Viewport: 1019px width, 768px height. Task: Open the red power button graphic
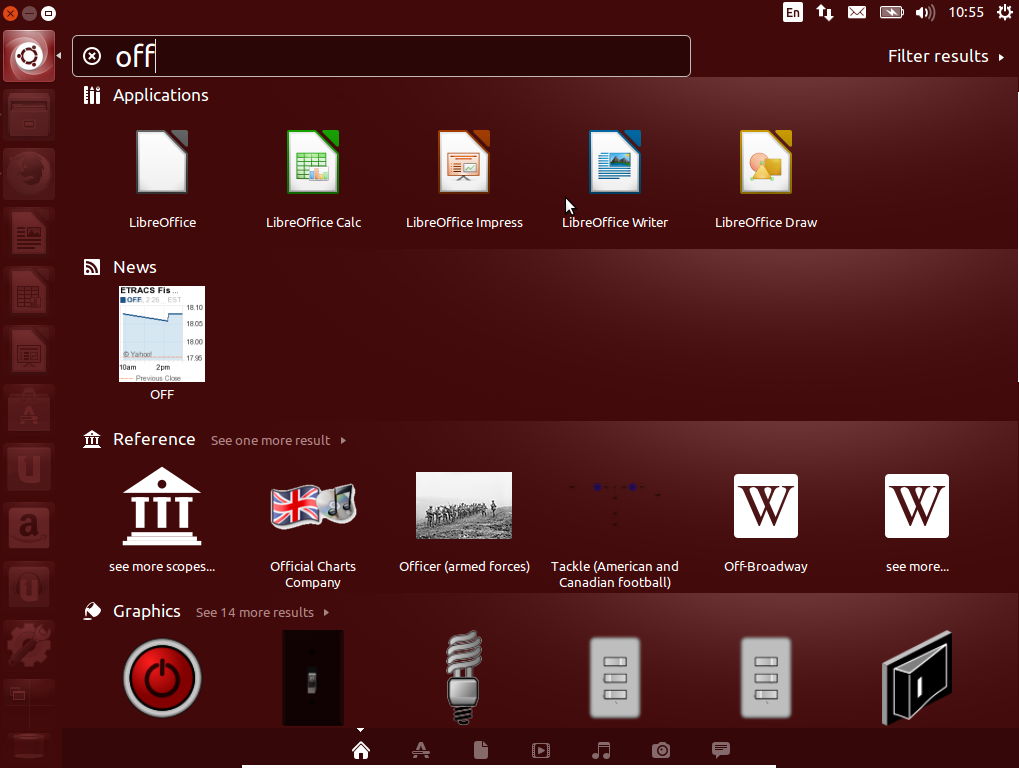tap(162, 678)
